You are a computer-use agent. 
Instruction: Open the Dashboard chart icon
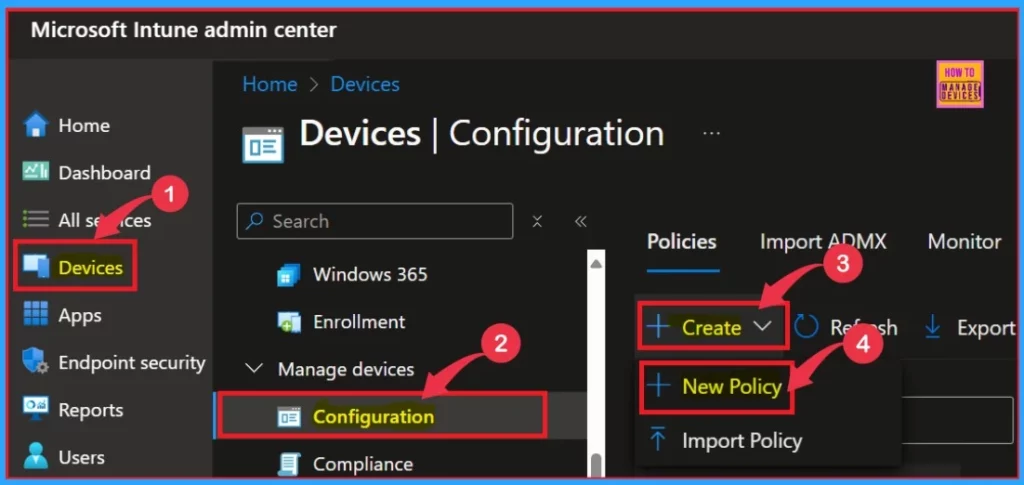point(36,172)
